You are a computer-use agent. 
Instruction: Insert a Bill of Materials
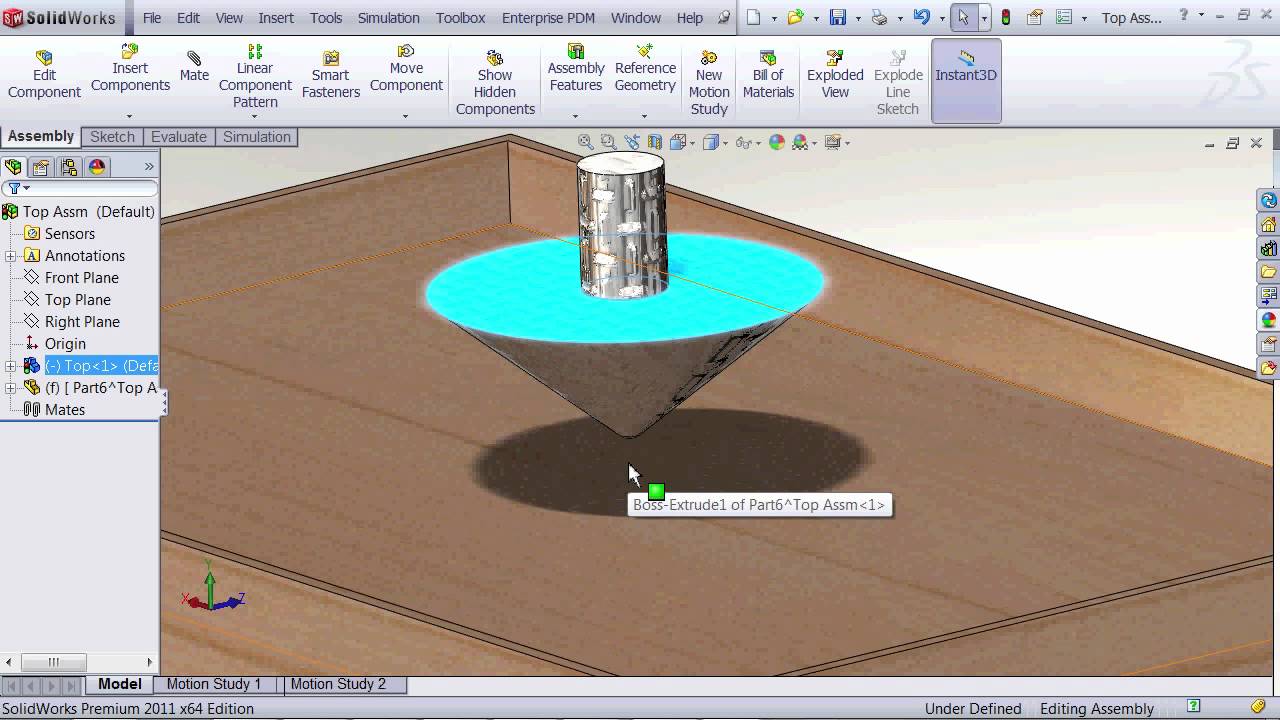tap(768, 75)
